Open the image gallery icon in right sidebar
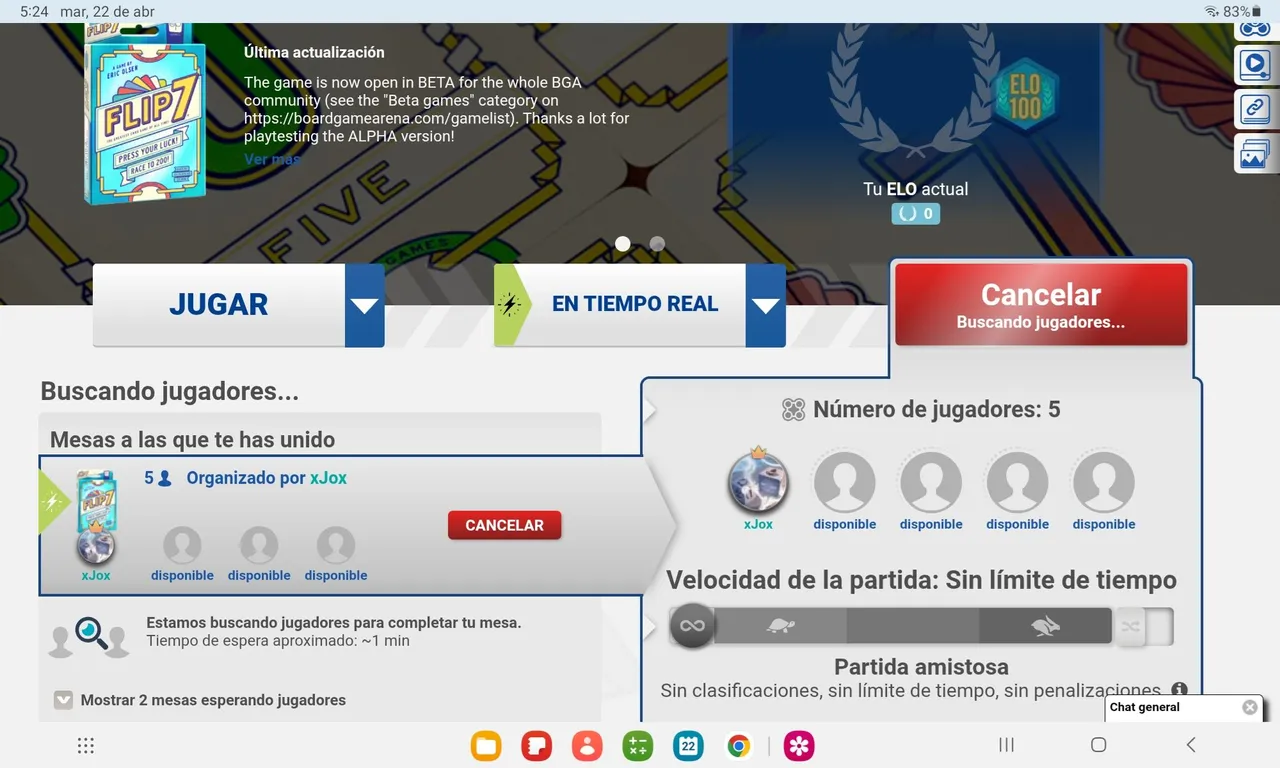 1254,154
